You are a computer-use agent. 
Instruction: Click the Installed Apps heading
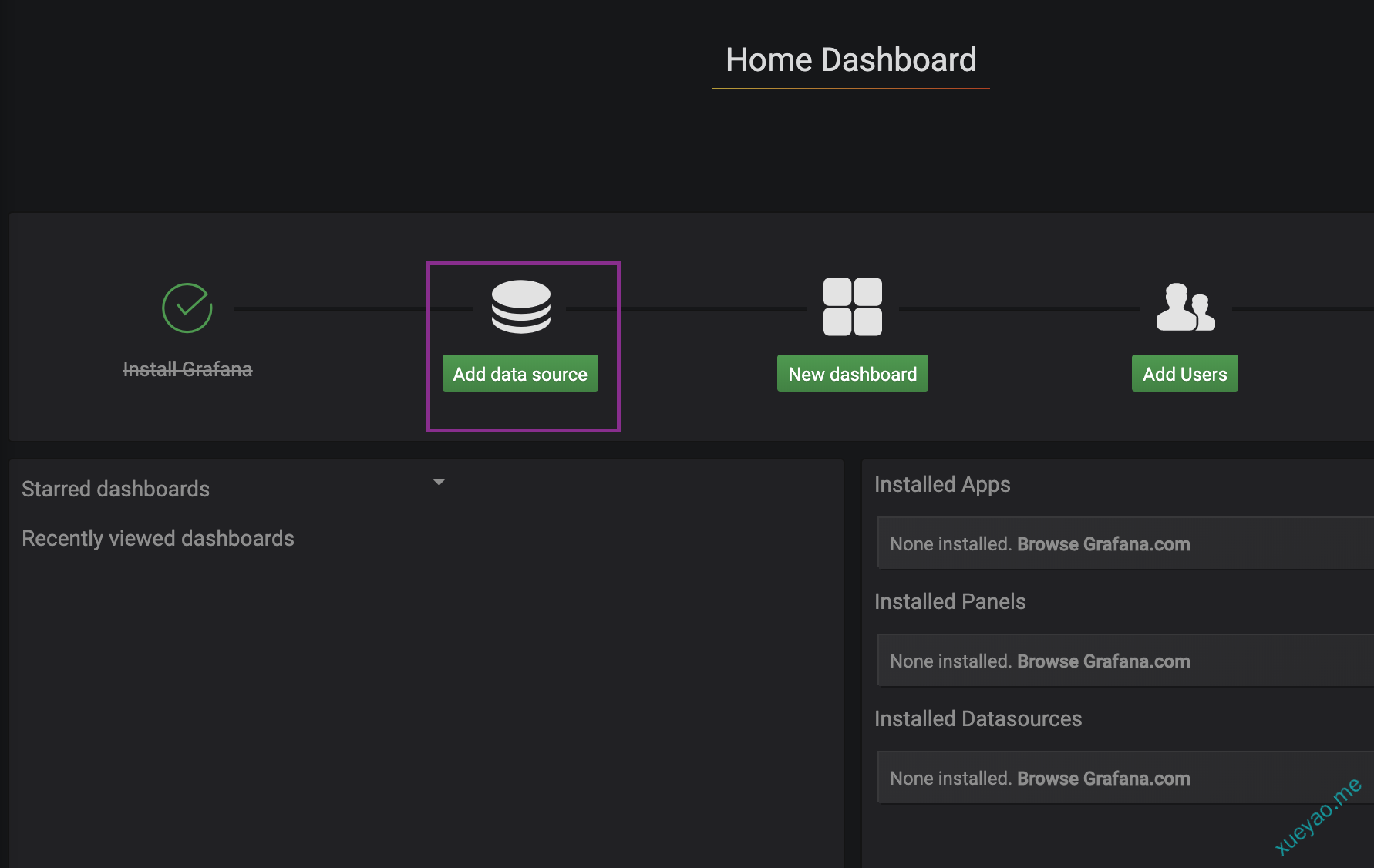coord(942,484)
